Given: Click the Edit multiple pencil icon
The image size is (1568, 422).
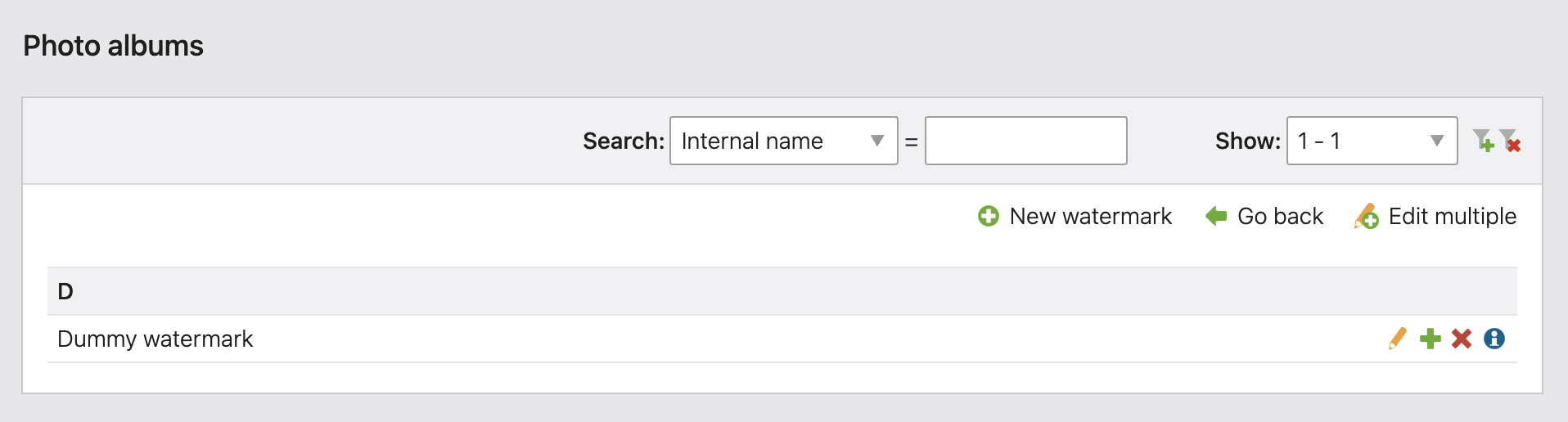Looking at the screenshot, I should click(x=1366, y=216).
